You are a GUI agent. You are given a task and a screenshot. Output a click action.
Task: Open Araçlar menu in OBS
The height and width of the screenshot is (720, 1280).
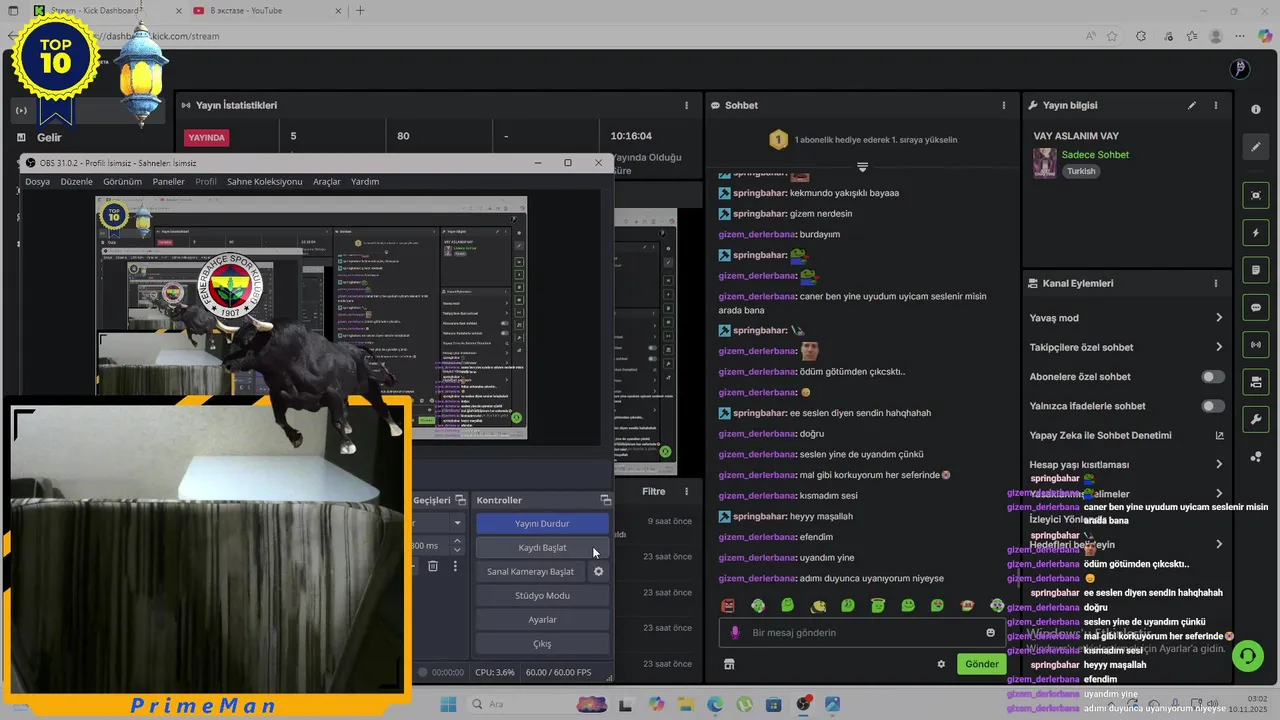click(x=327, y=182)
